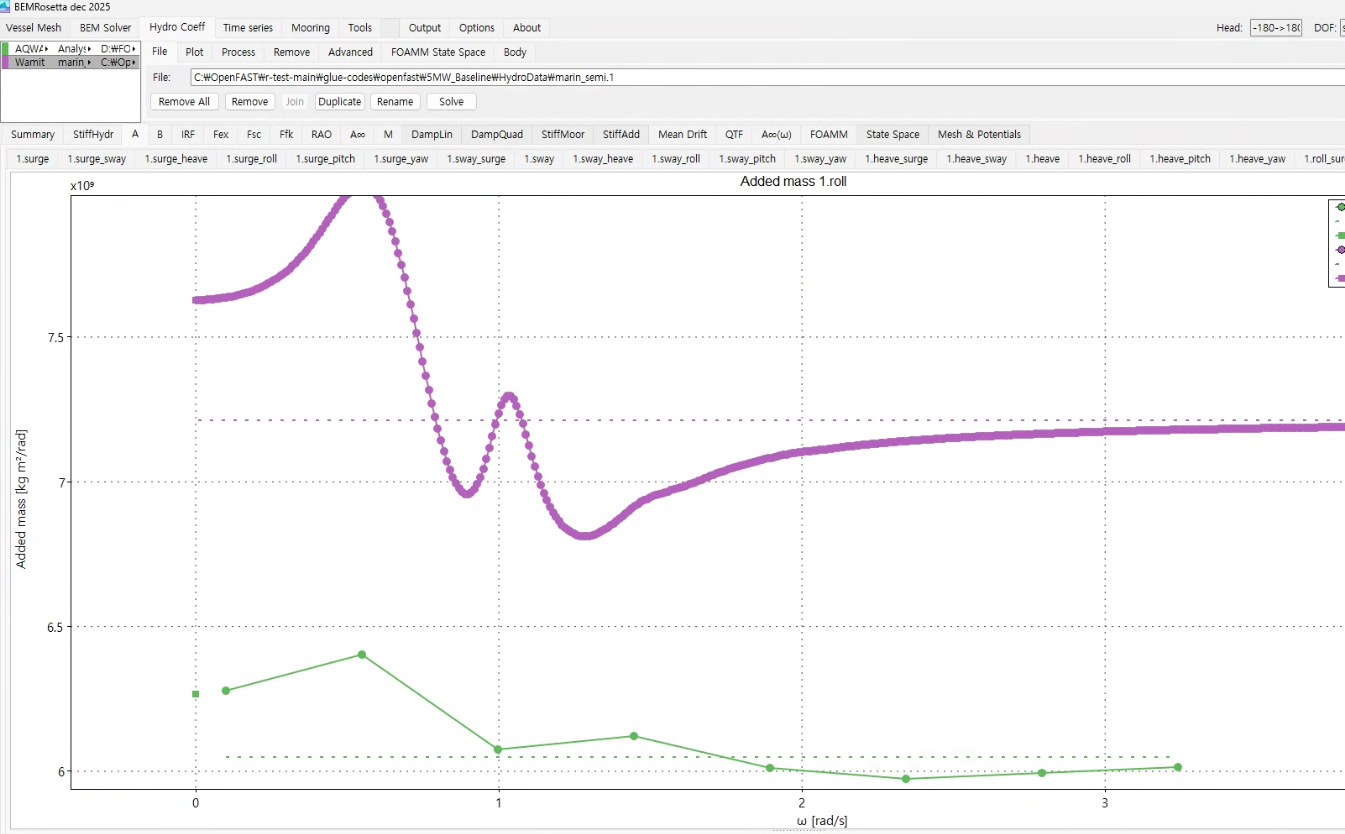Select the 1.surge DOF tab
The image size is (1345, 834).
(x=32, y=158)
